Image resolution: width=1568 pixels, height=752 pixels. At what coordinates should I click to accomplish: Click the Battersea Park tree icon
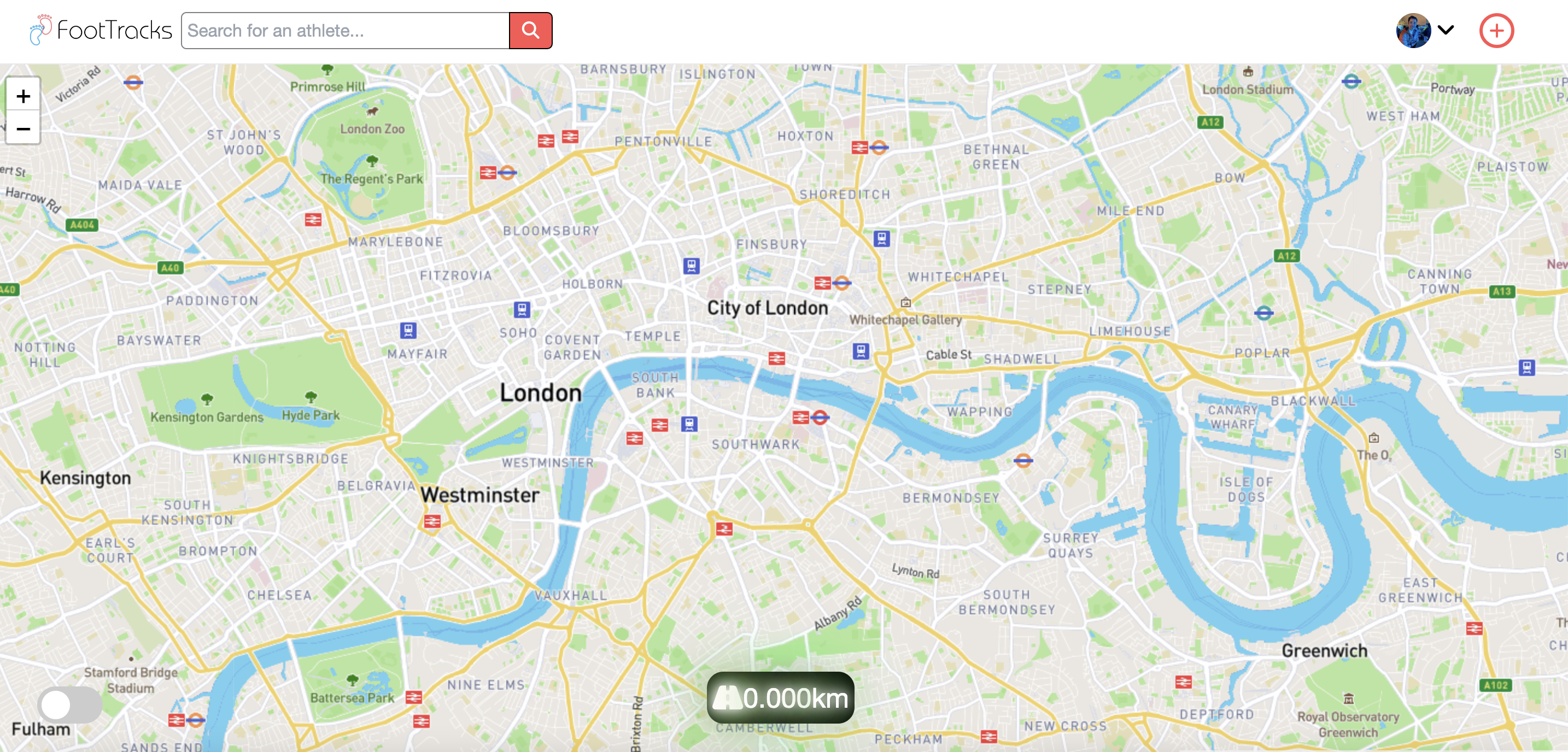coord(352,680)
